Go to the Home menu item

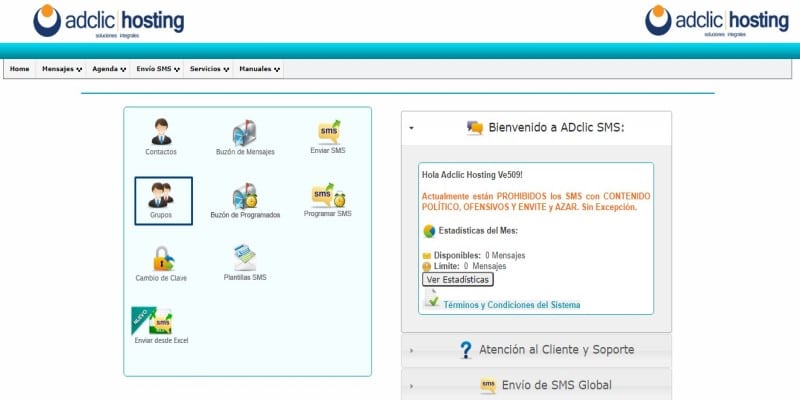pos(19,69)
